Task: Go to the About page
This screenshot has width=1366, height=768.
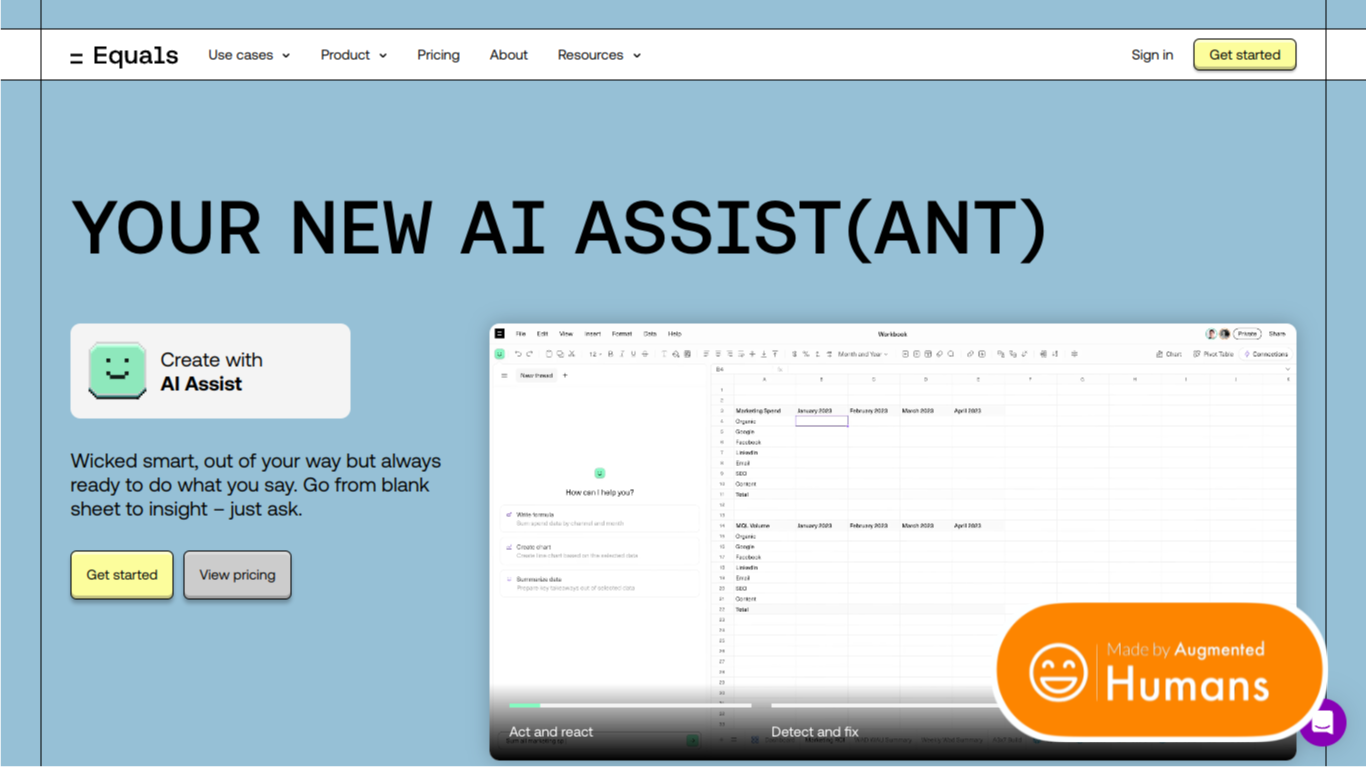Action: [x=508, y=55]
